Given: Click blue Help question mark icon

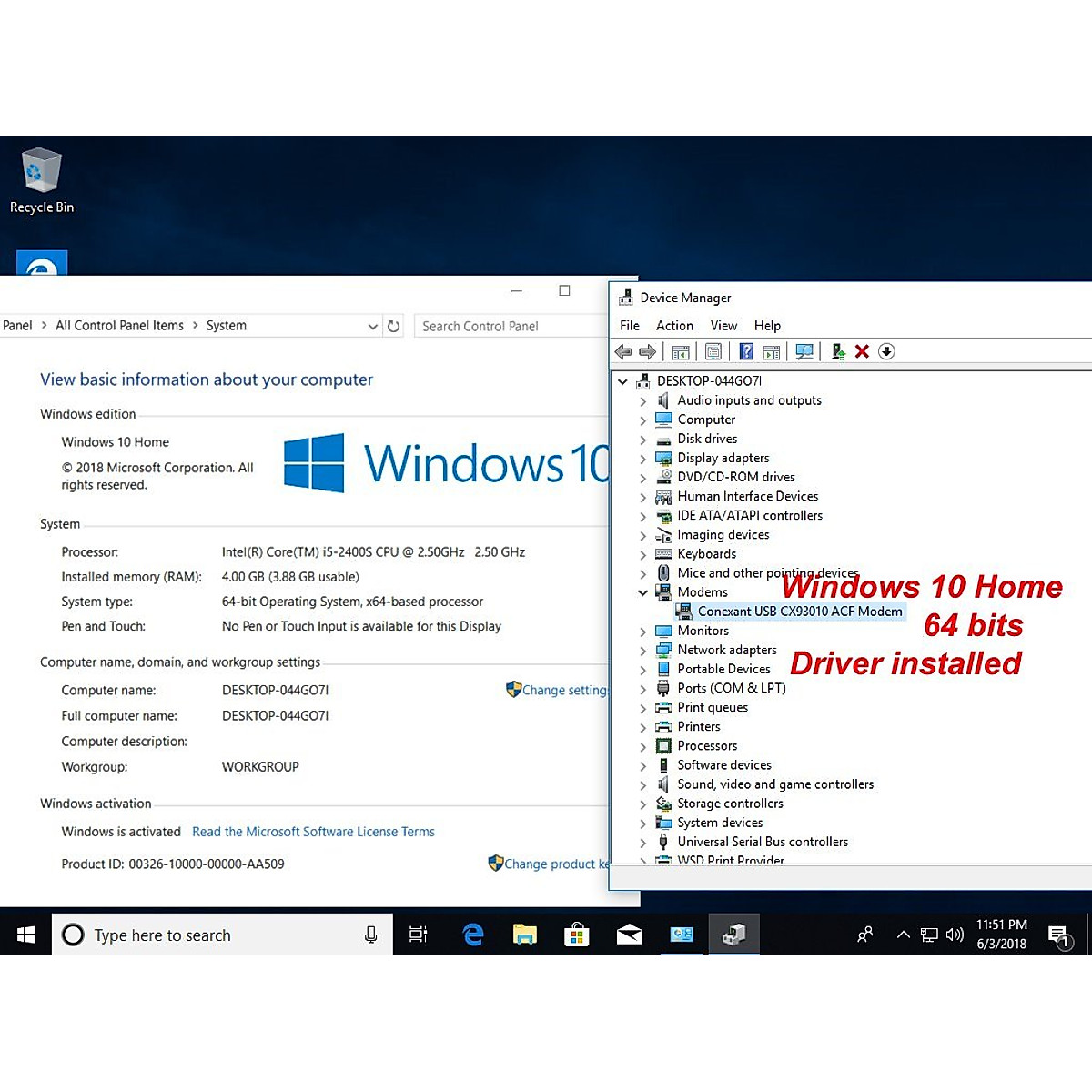Looking at the screenshot, I should (x=746, y=351).
